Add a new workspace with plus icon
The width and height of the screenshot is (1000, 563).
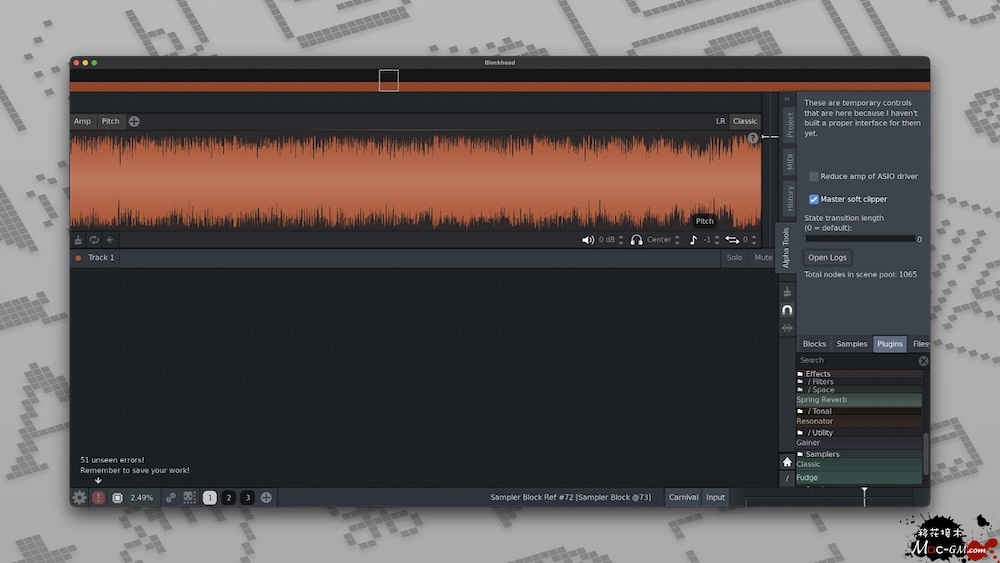(x=266, y=497)
